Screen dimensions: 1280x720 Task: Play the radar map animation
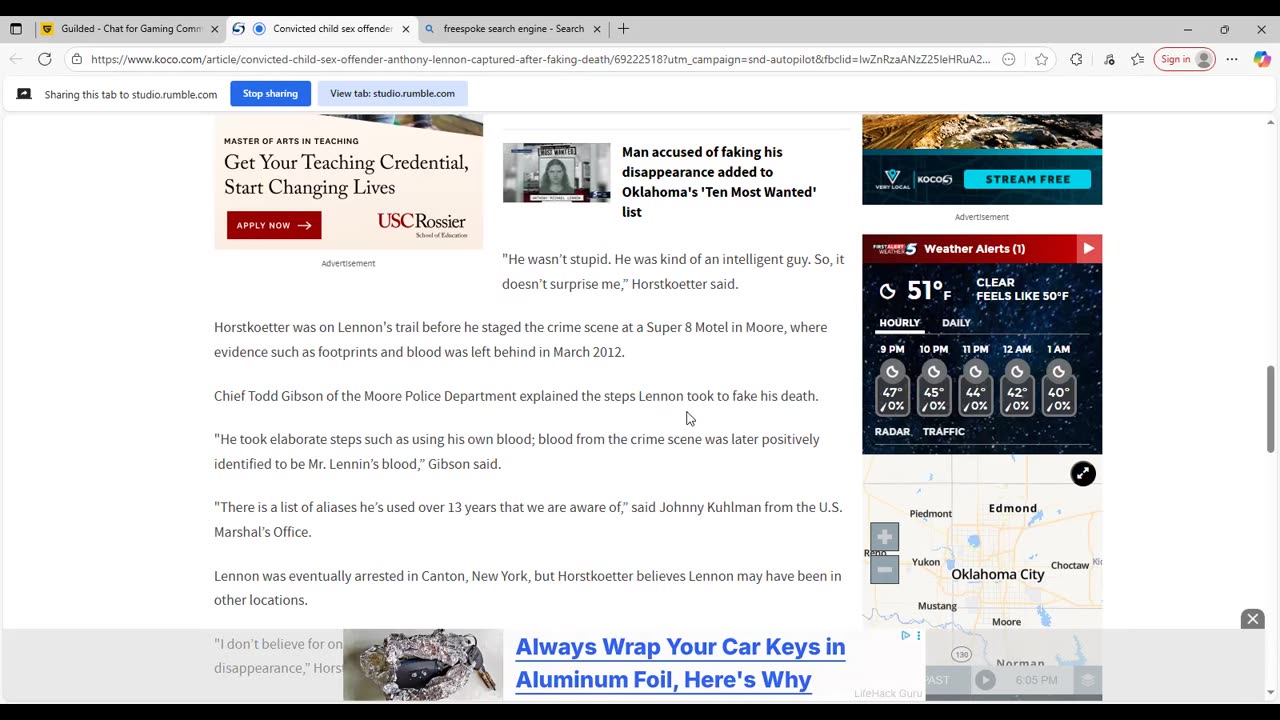tap(985, 680)
